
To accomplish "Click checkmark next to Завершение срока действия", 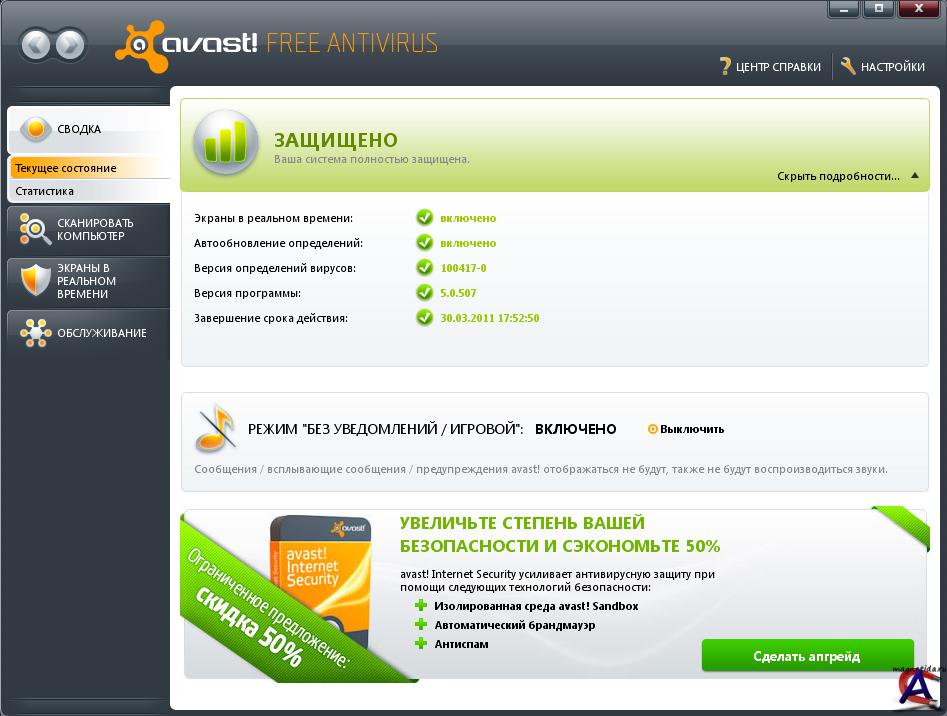I will pos(425,318).
